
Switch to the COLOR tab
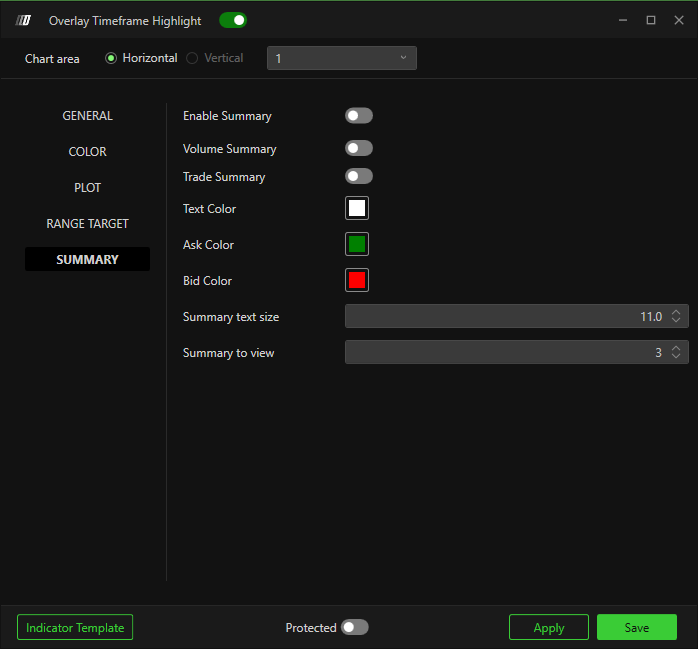[88, 152]
